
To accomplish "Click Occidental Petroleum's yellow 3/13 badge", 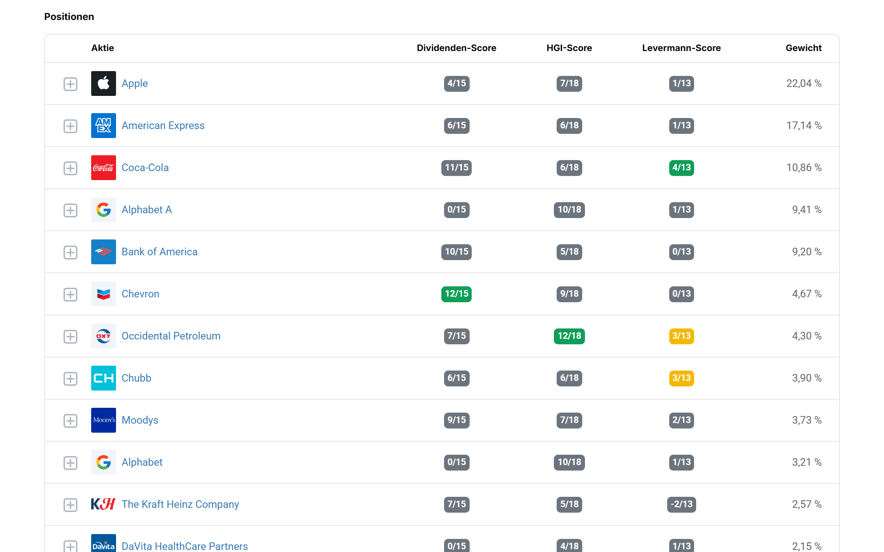I will click(x=682, y=336).
